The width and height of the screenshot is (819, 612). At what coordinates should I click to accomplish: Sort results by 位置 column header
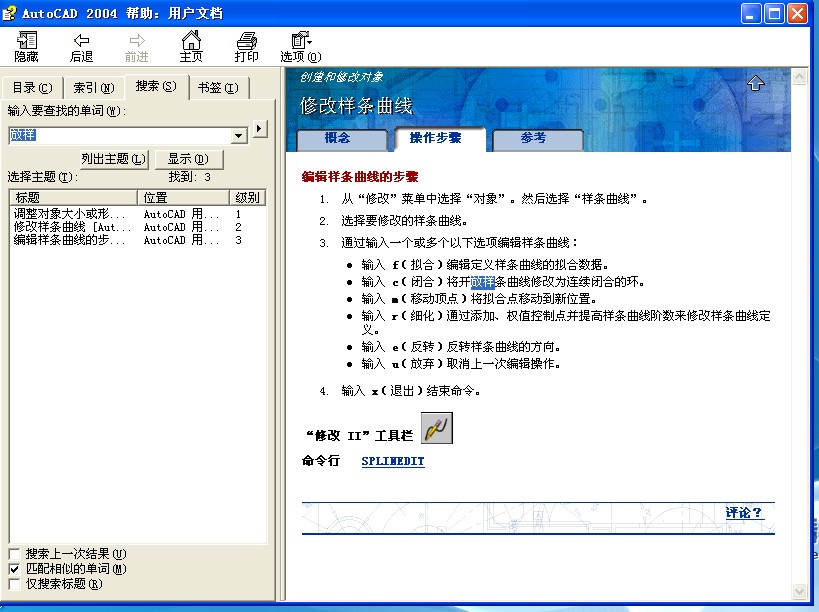pyautogui.click(x=183, y=197)
